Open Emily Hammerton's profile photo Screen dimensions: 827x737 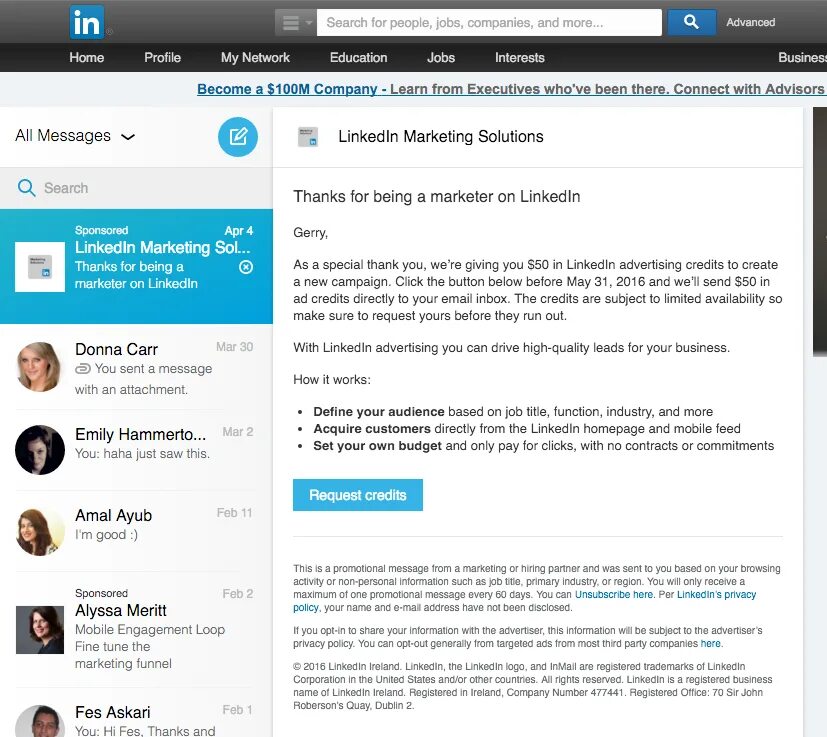click(x=40, y=450)
